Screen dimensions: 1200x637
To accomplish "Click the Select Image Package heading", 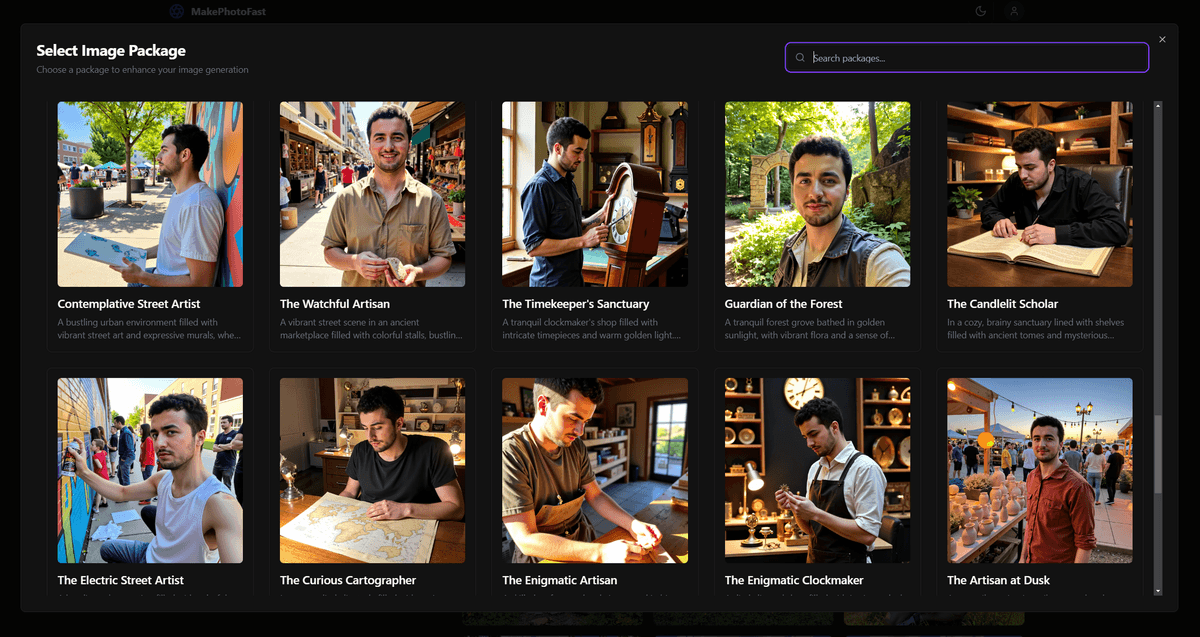I will pyautogui.click(x=111, y=50).
